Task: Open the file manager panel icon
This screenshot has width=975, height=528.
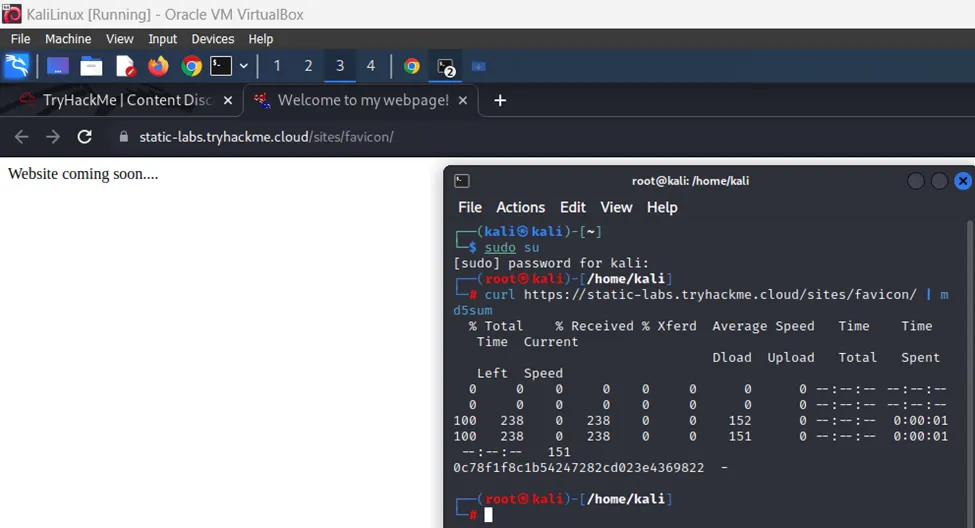Action: [91, 66]
